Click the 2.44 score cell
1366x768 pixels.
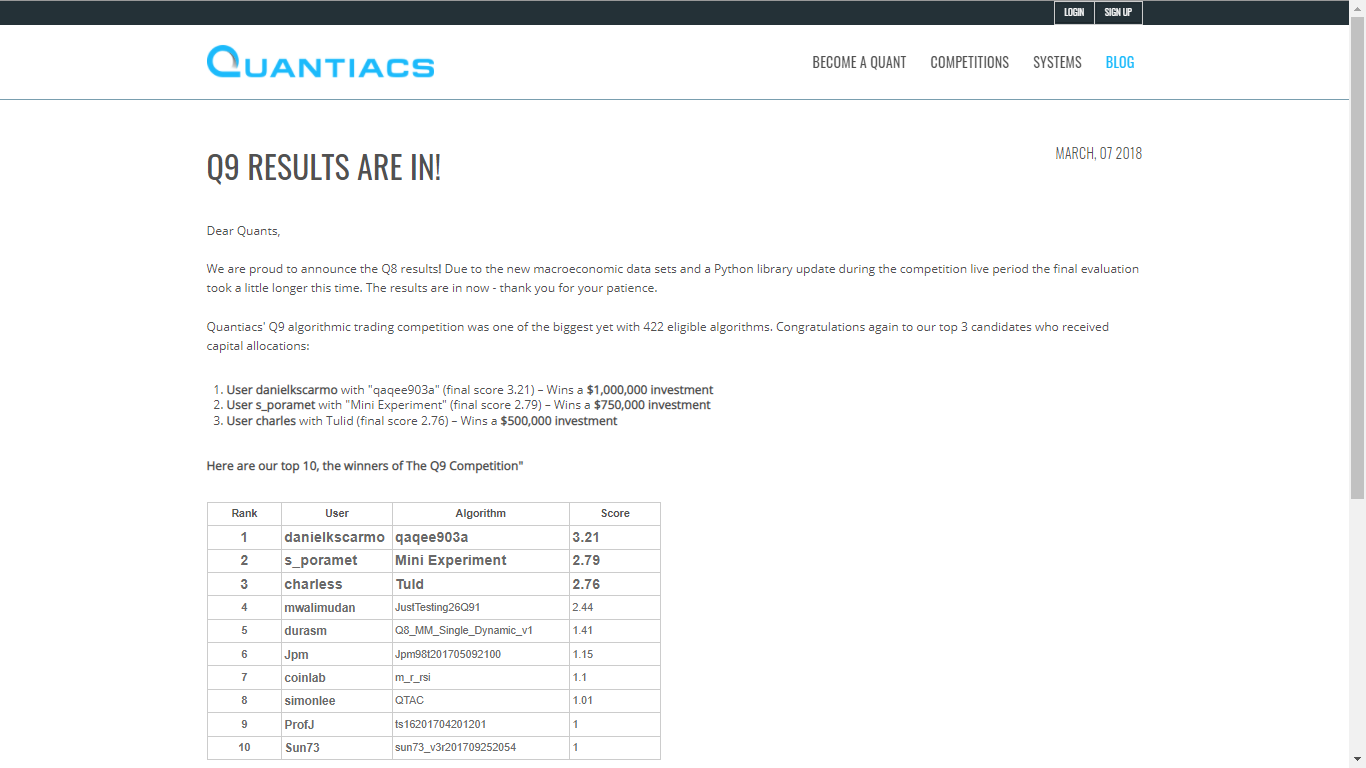(x=615, y=608)
